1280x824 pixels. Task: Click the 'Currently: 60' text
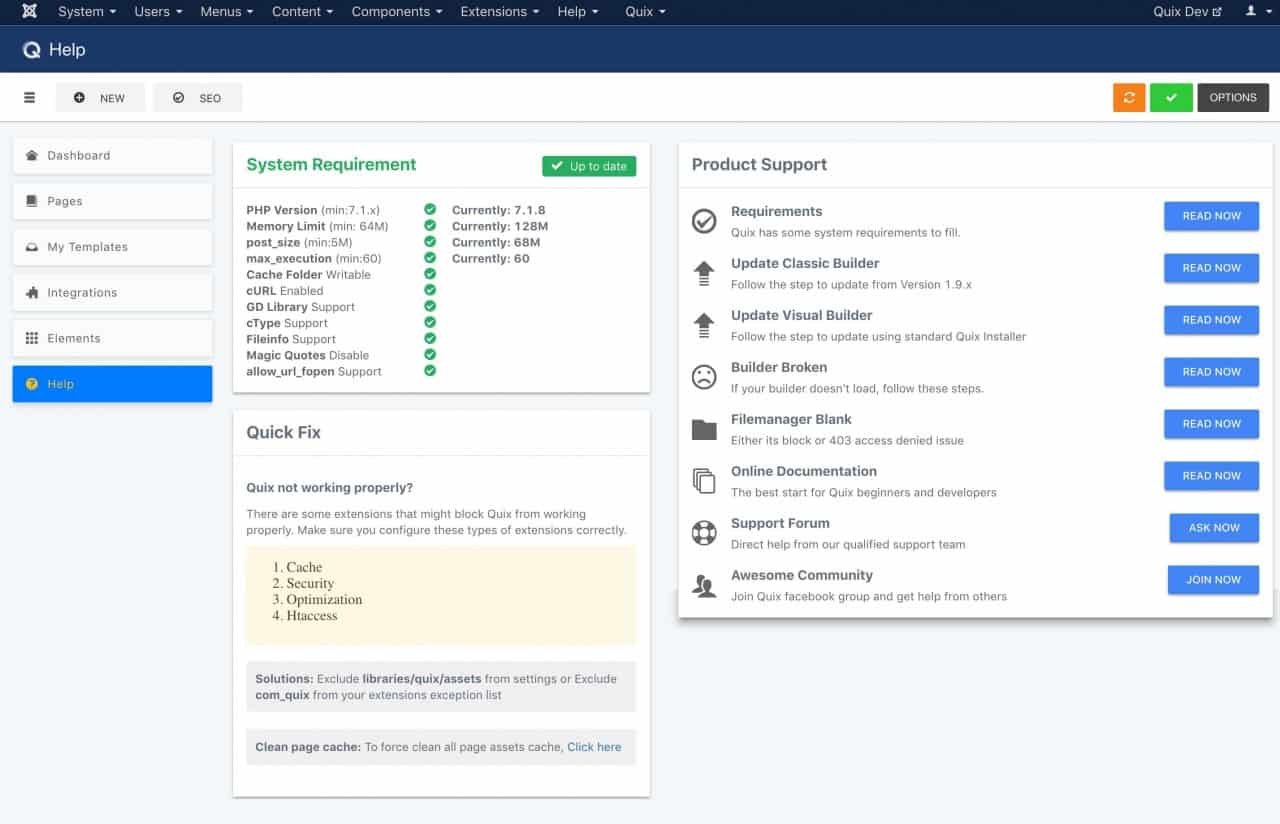tap(491, 258)
